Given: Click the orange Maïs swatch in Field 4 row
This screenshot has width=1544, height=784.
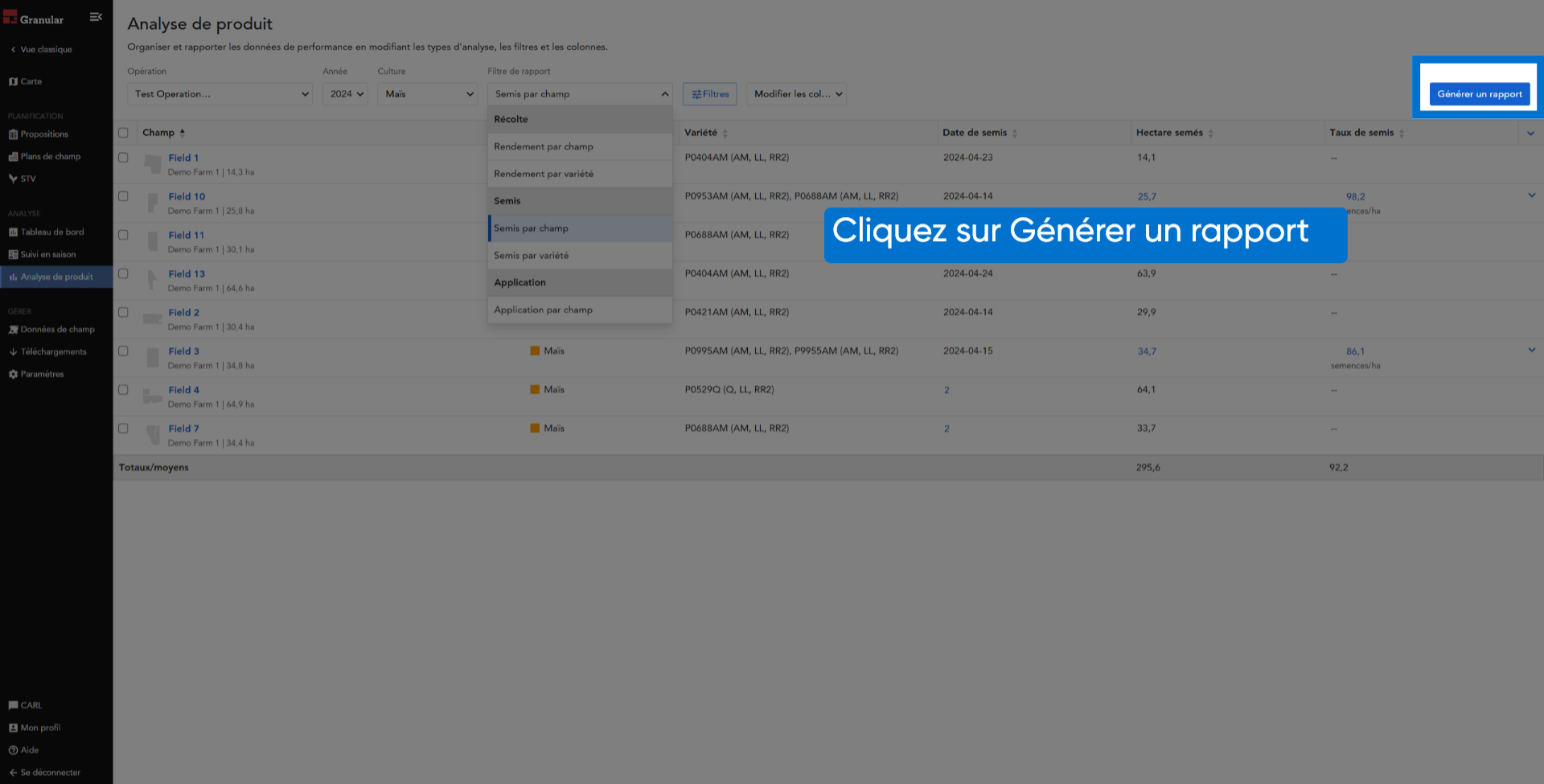Looking at the screenshot, I should 535,389.
